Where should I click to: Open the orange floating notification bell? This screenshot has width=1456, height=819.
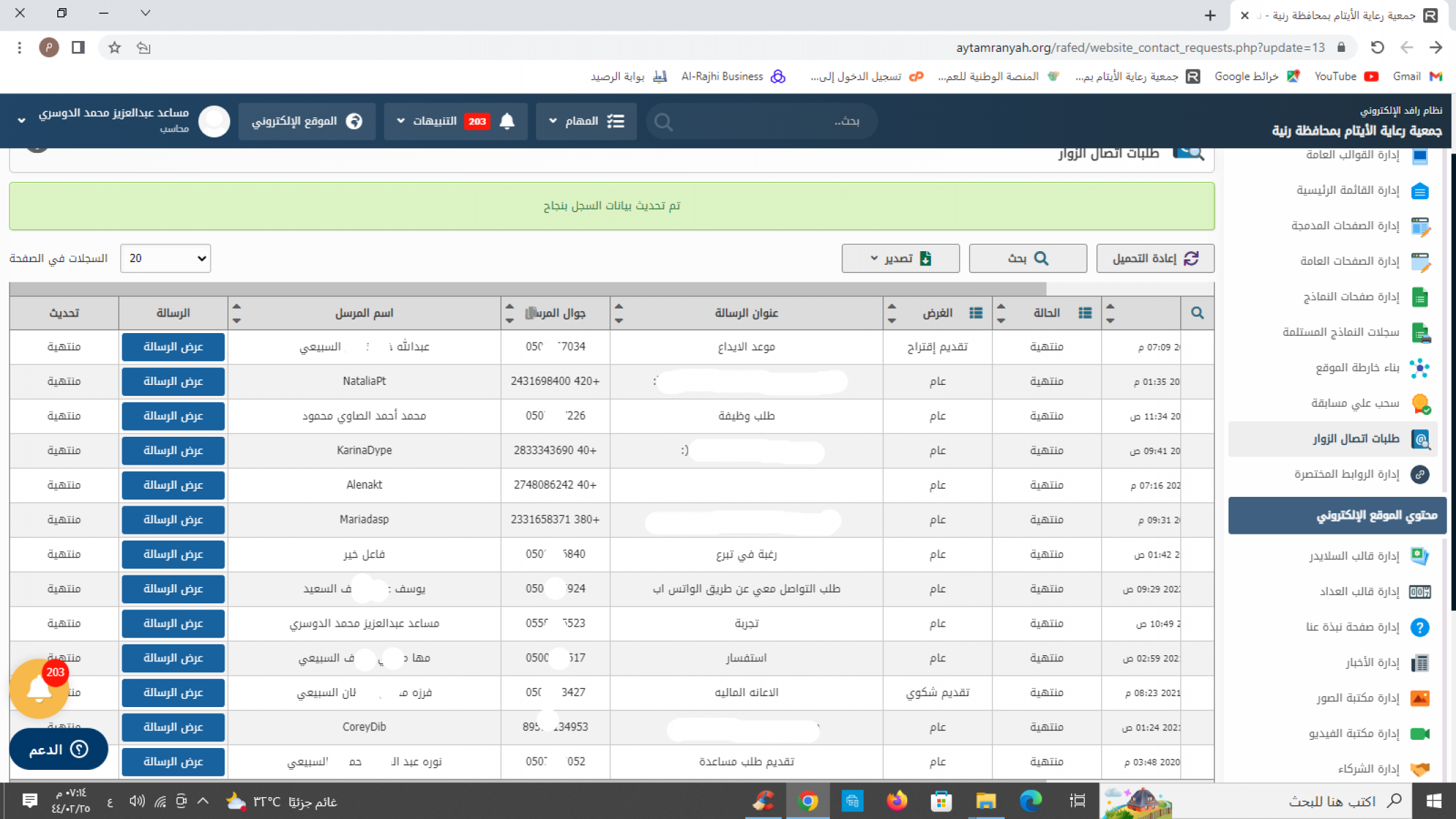(39, 689)
